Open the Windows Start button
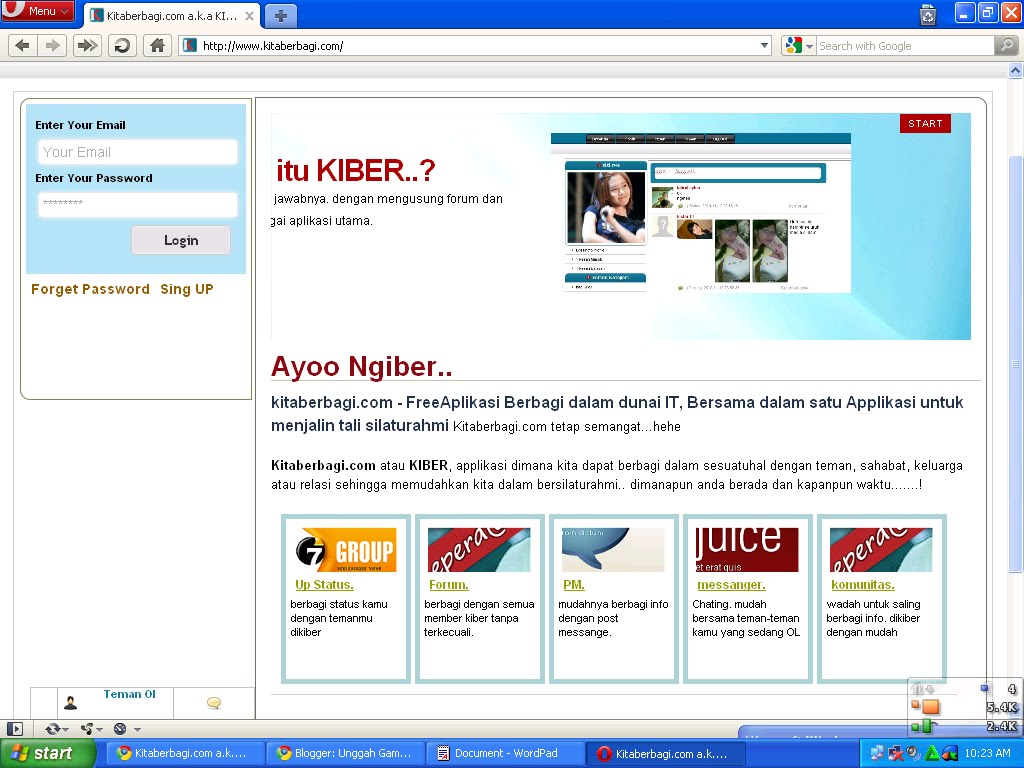This screenshot has width=1024, height=768. click(47, 753)
